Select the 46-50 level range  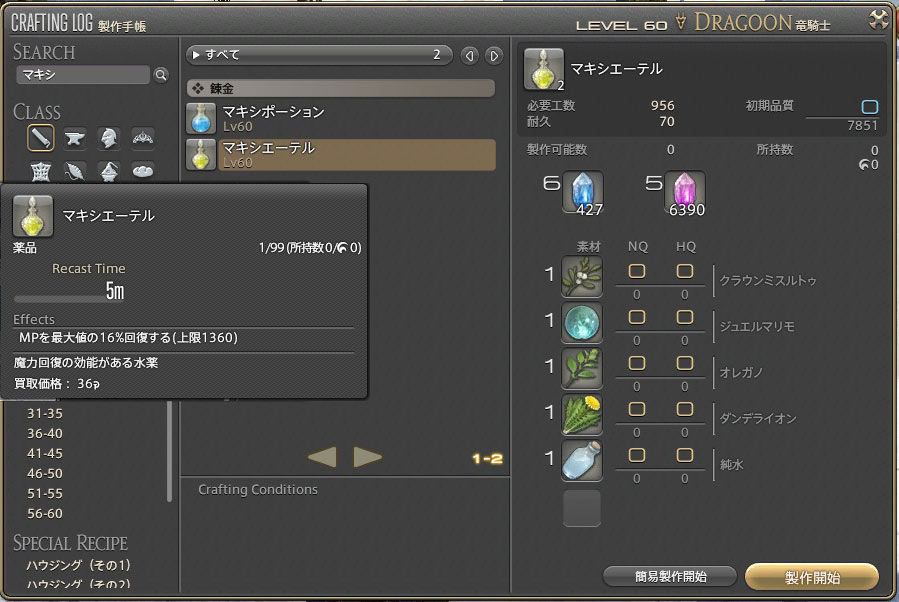[x=45, y=474]
